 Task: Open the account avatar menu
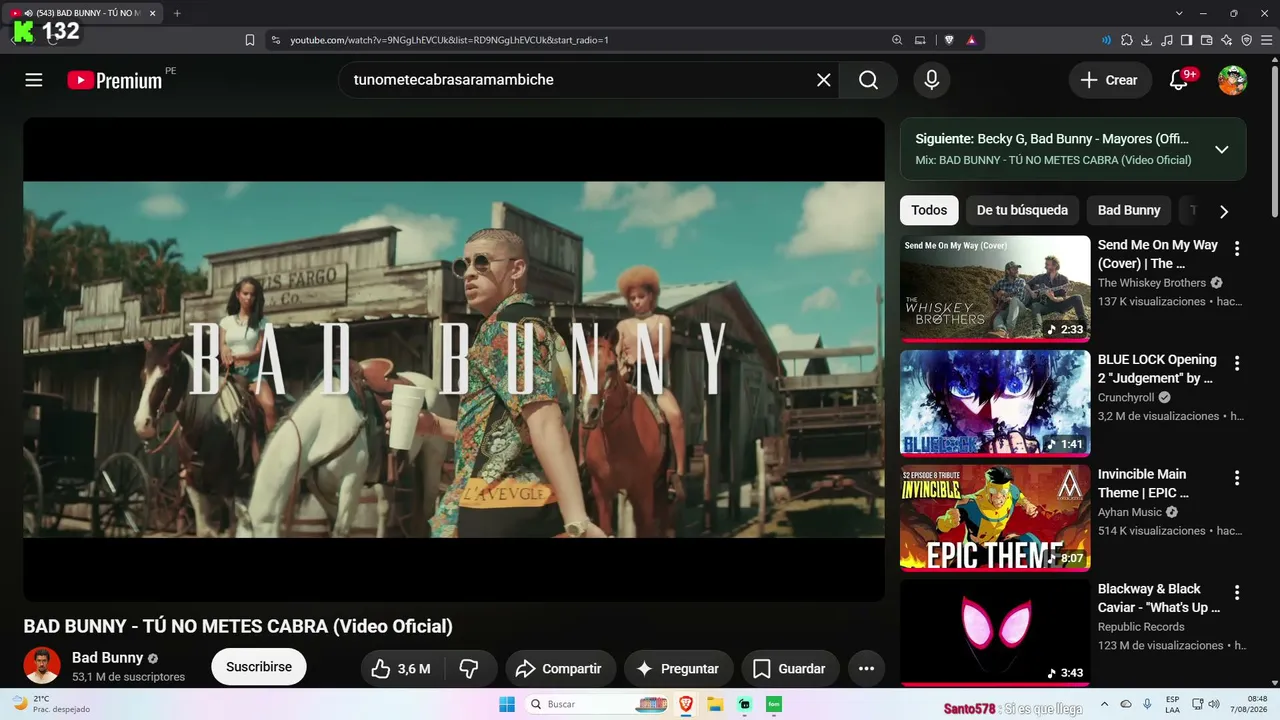pos(1232,80)
